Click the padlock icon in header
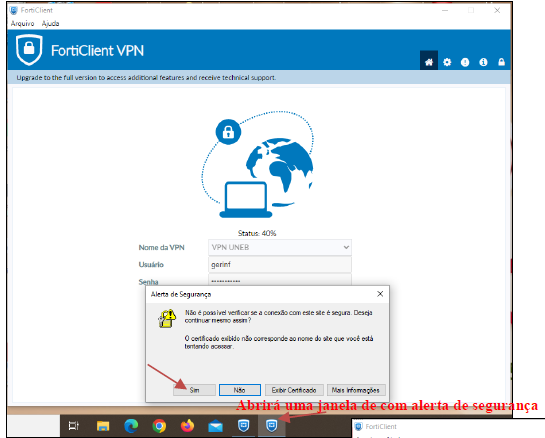The image size is (545, 438). tap(501, 62)
